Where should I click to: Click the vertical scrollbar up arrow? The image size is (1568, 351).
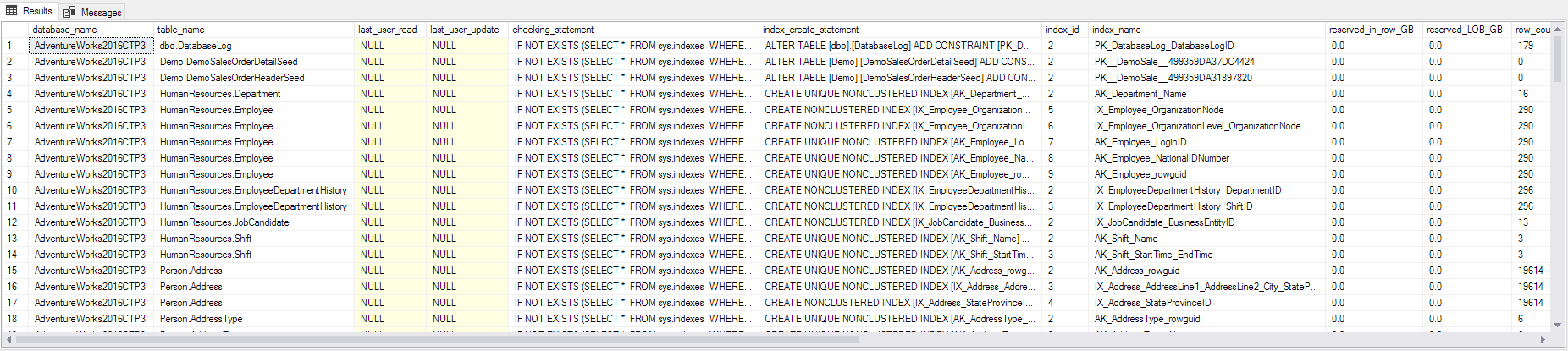click(x=1558, y=30)
